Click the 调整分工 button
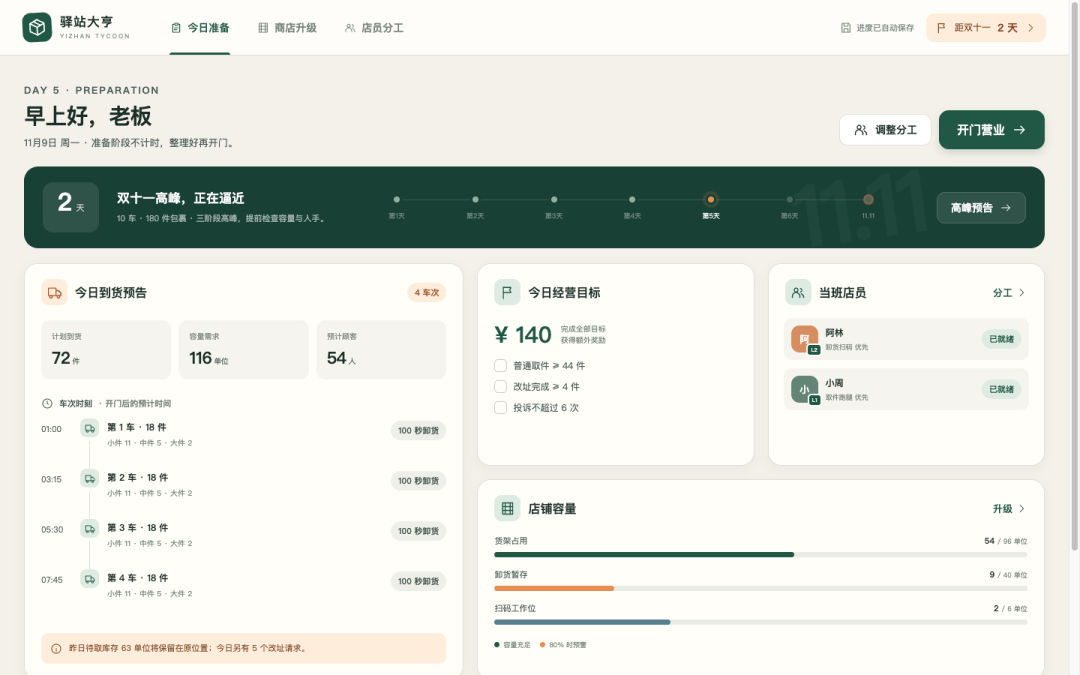 [x=885, y=129]
